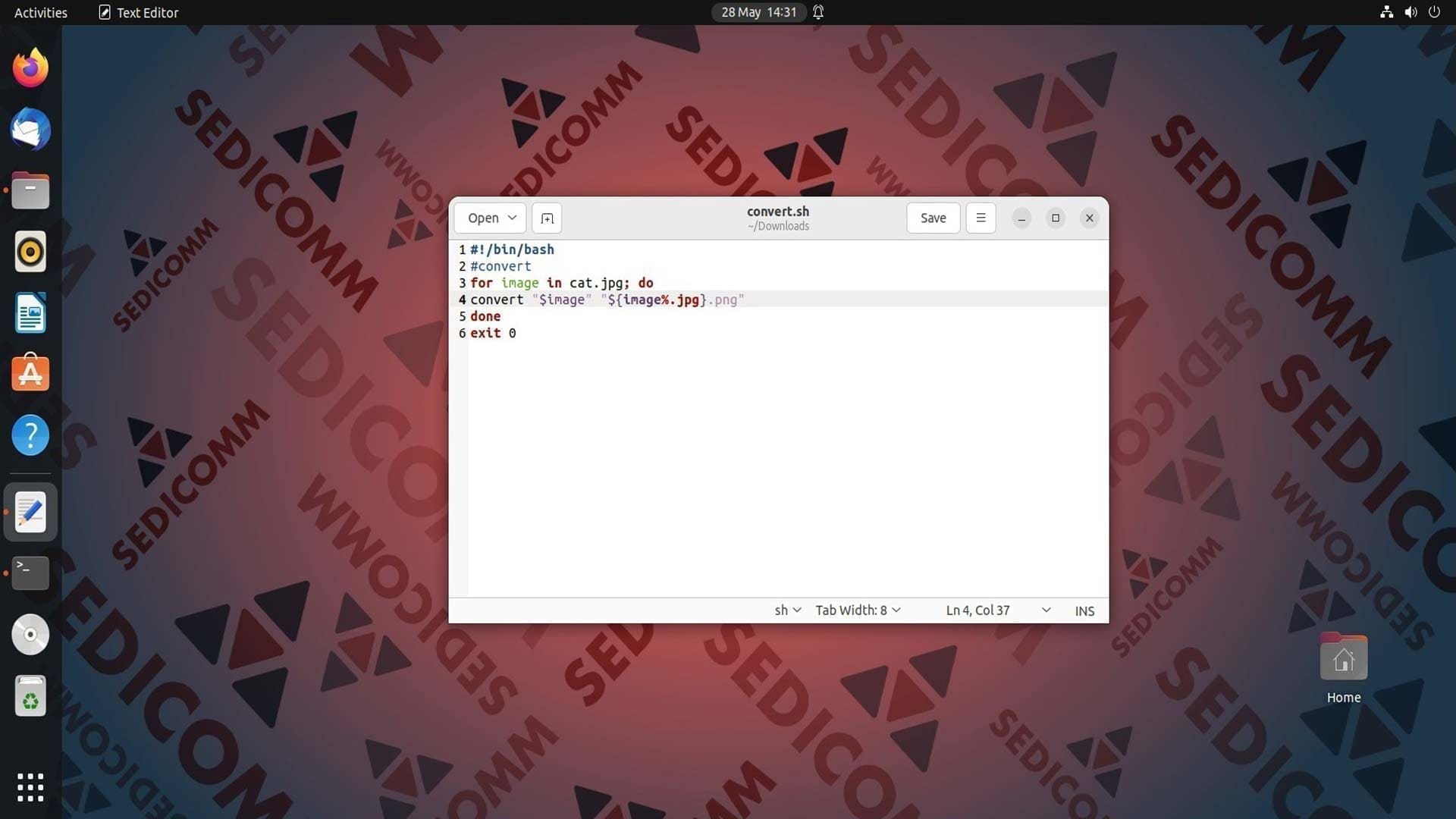
Task: Open the disc drive dock icon
Action: click(x=30, y=635)
